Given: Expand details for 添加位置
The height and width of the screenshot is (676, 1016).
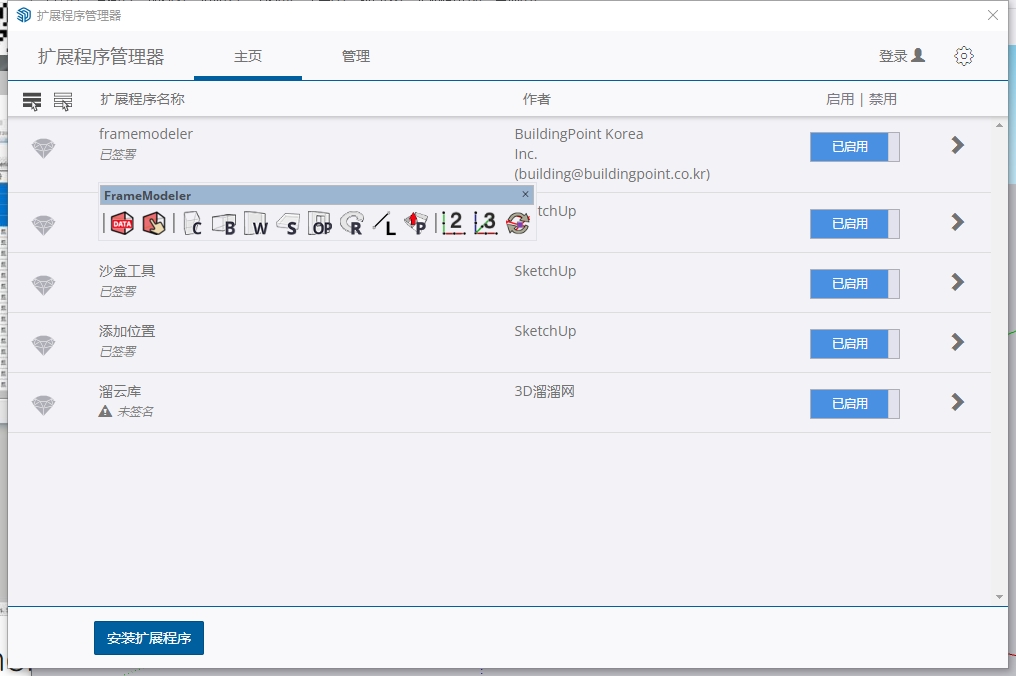Looking at the screenshot, I should click(958, 342).
